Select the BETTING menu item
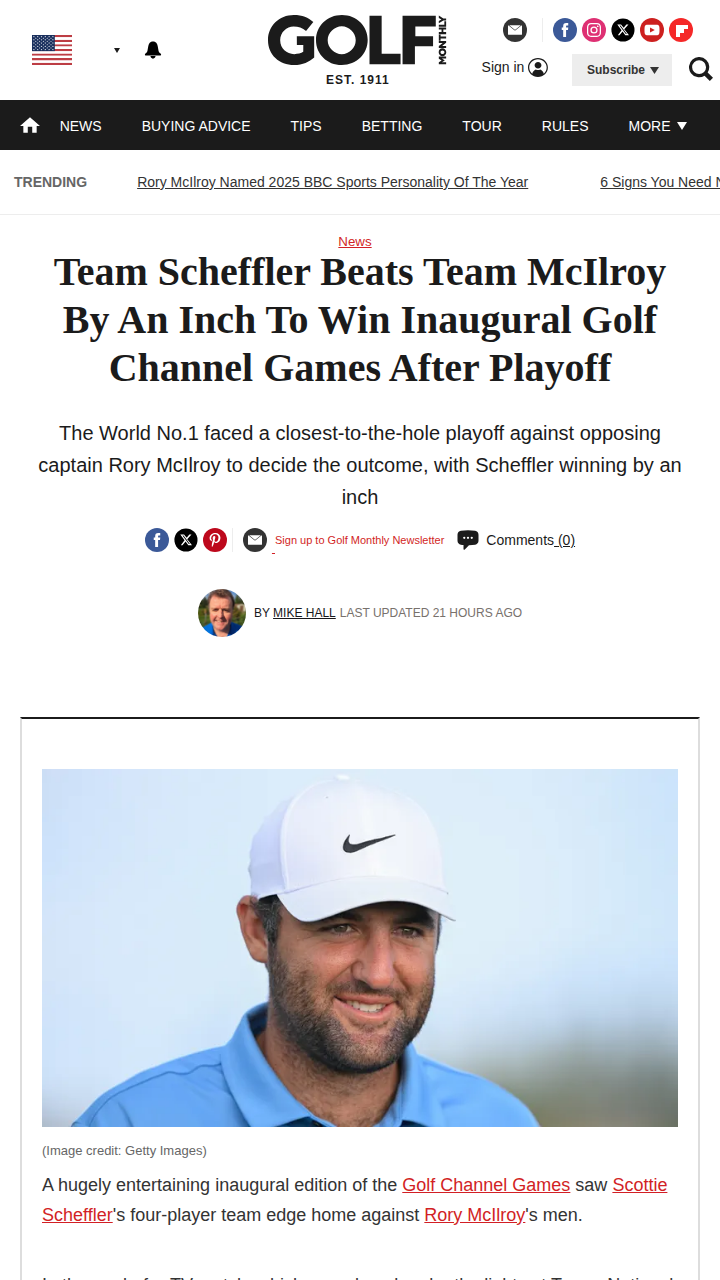 [x=392, y=126]
